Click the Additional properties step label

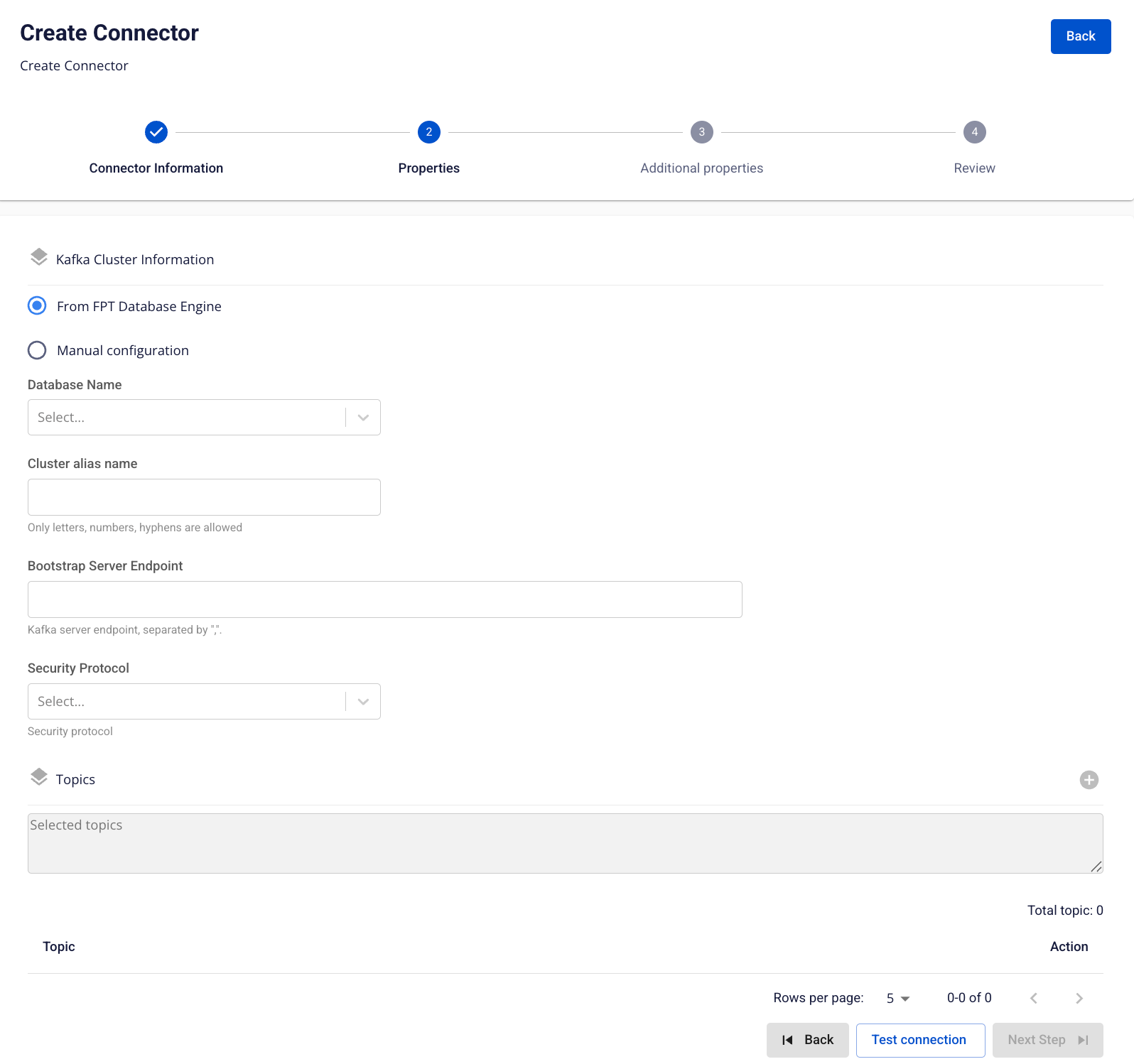702,168
